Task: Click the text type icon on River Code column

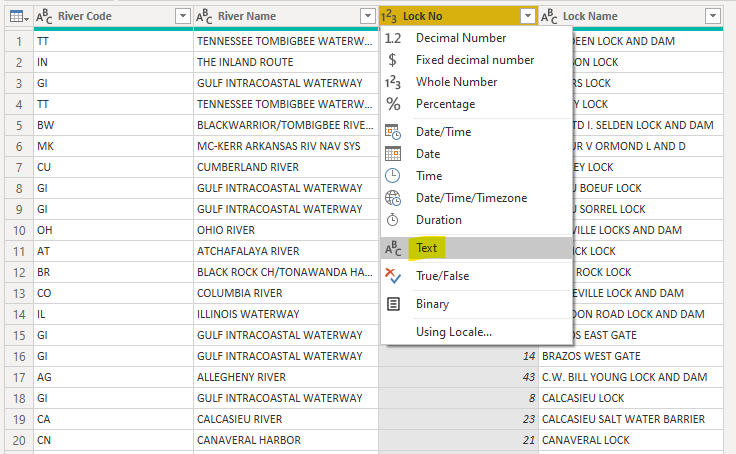Action: [x=44, y=16]
